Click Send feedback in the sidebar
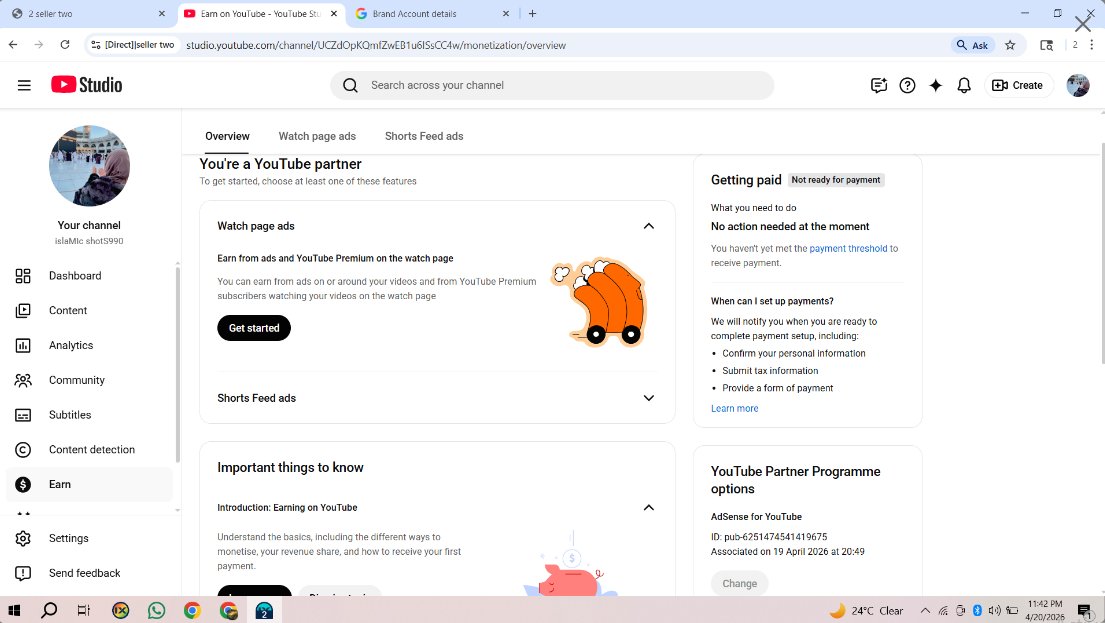 point(89,573)
